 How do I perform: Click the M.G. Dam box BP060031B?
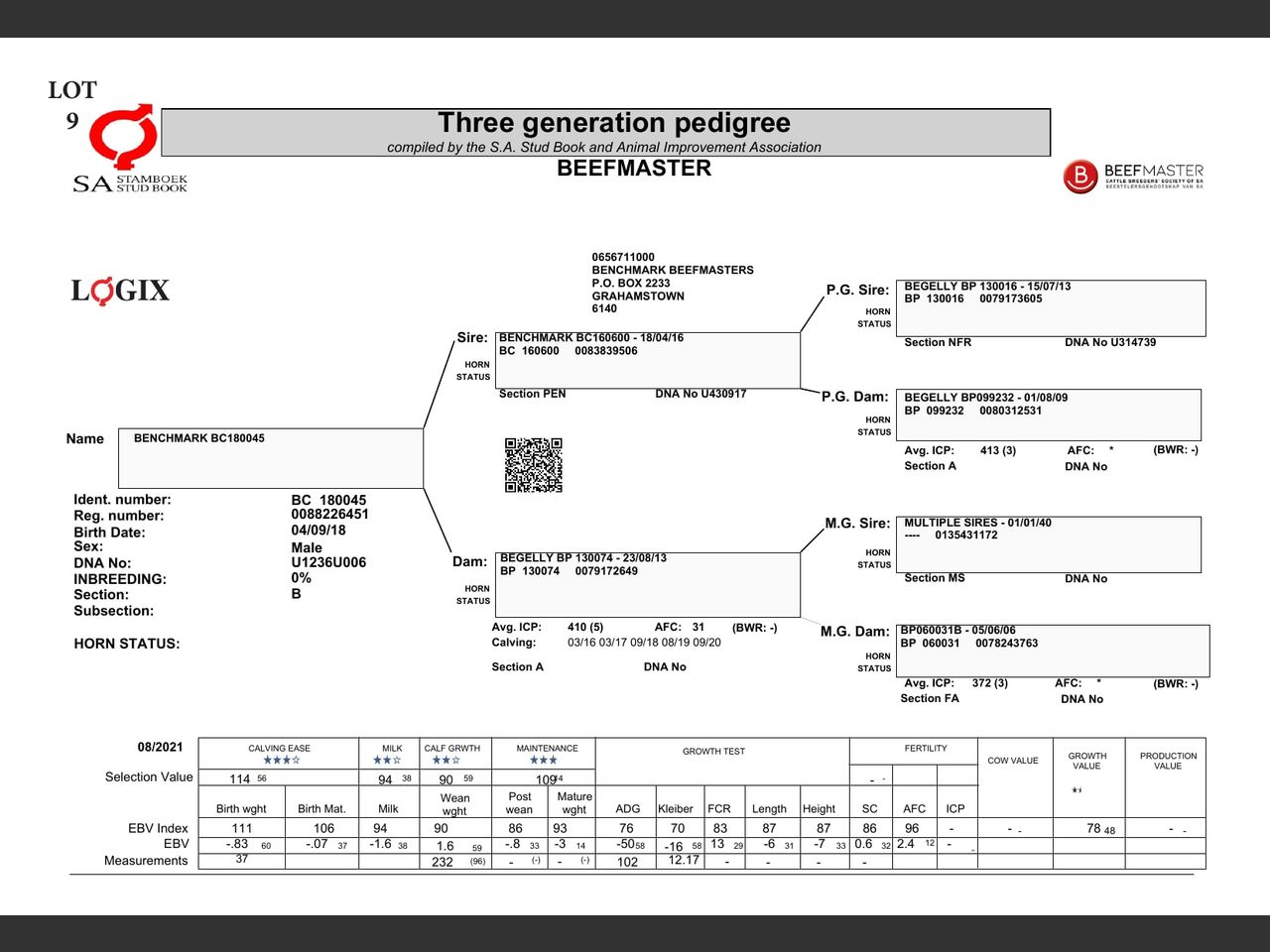tap(1052, 650)
